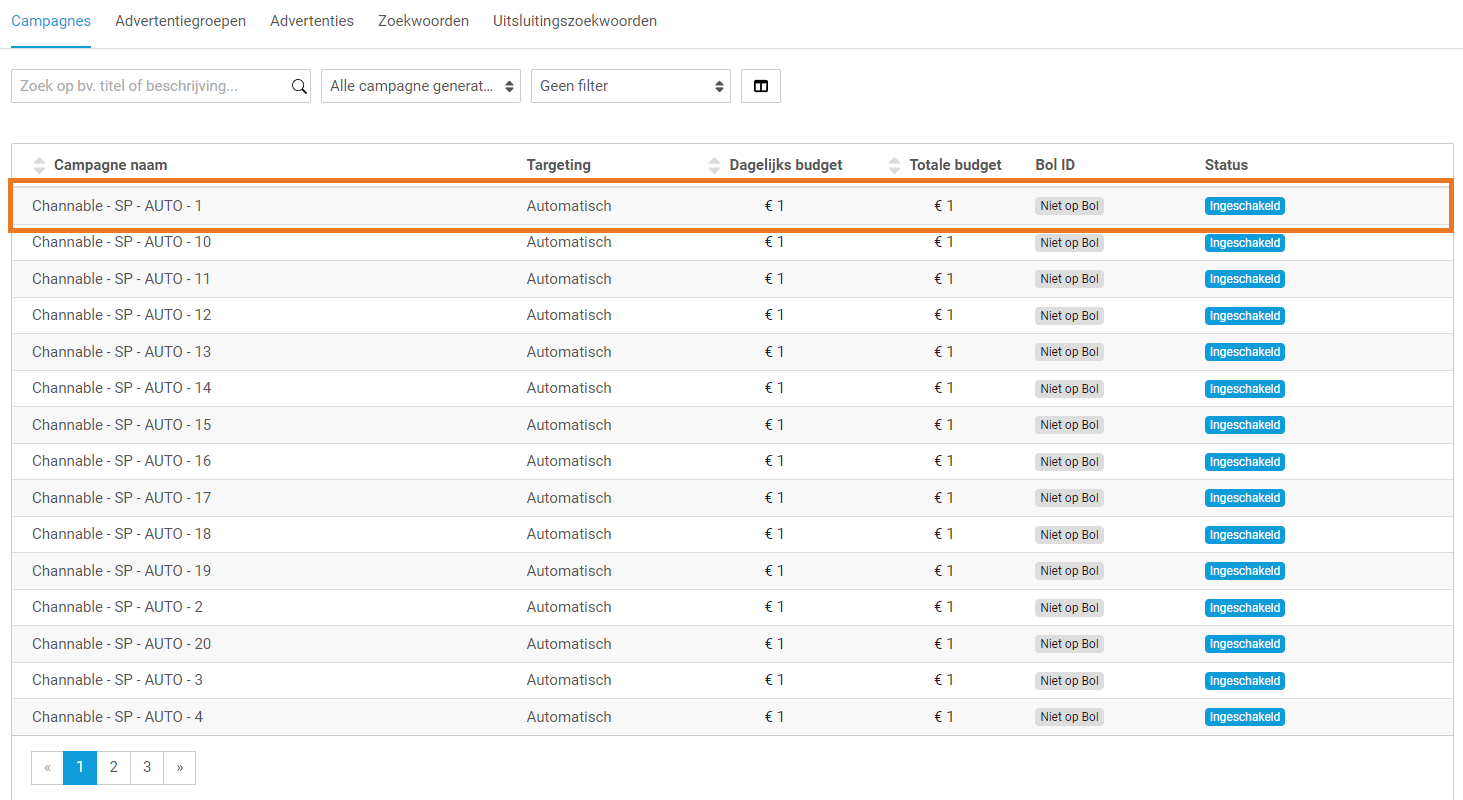Click the Targeting column header
1463x800 pixels.
click(559, 165)
